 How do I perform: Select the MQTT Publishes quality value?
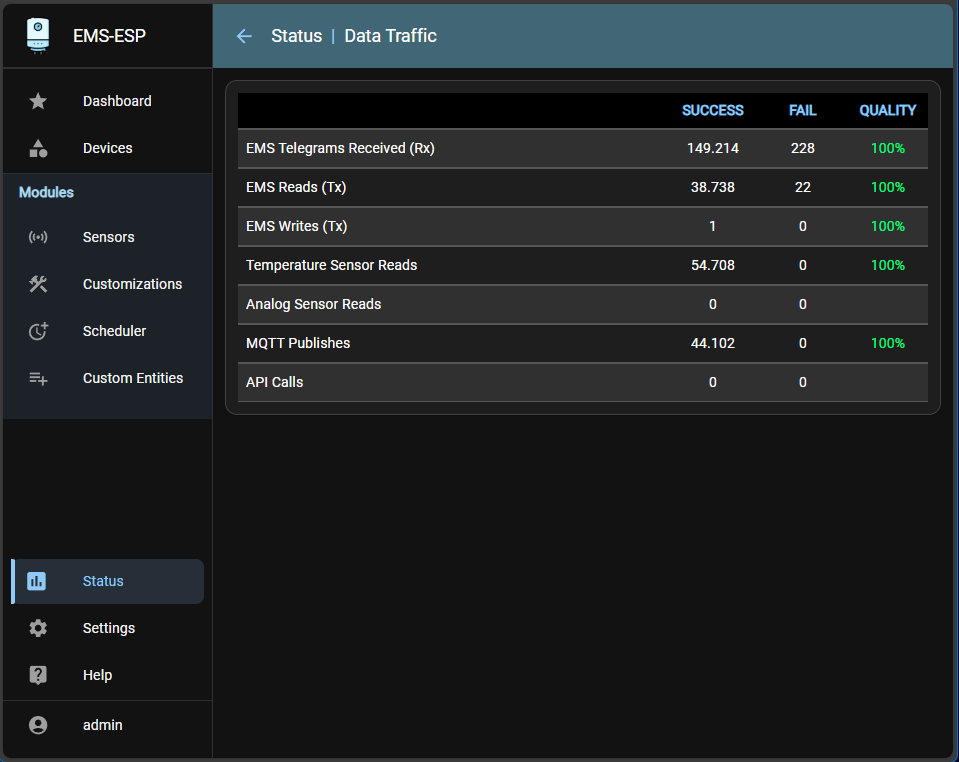(x=887, y=343)
